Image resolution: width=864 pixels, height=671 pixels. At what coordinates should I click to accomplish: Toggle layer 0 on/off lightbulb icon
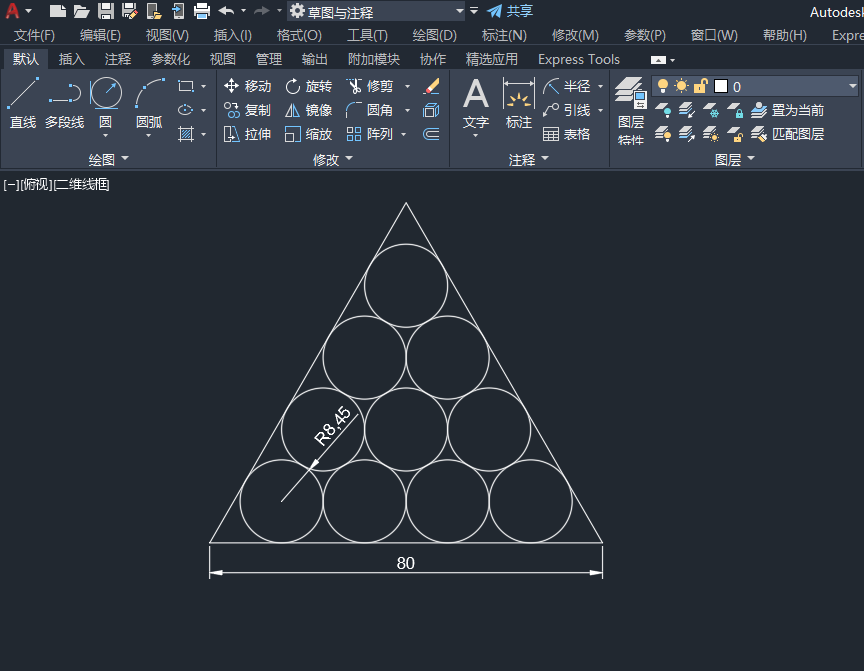click(x=663, y=86)
